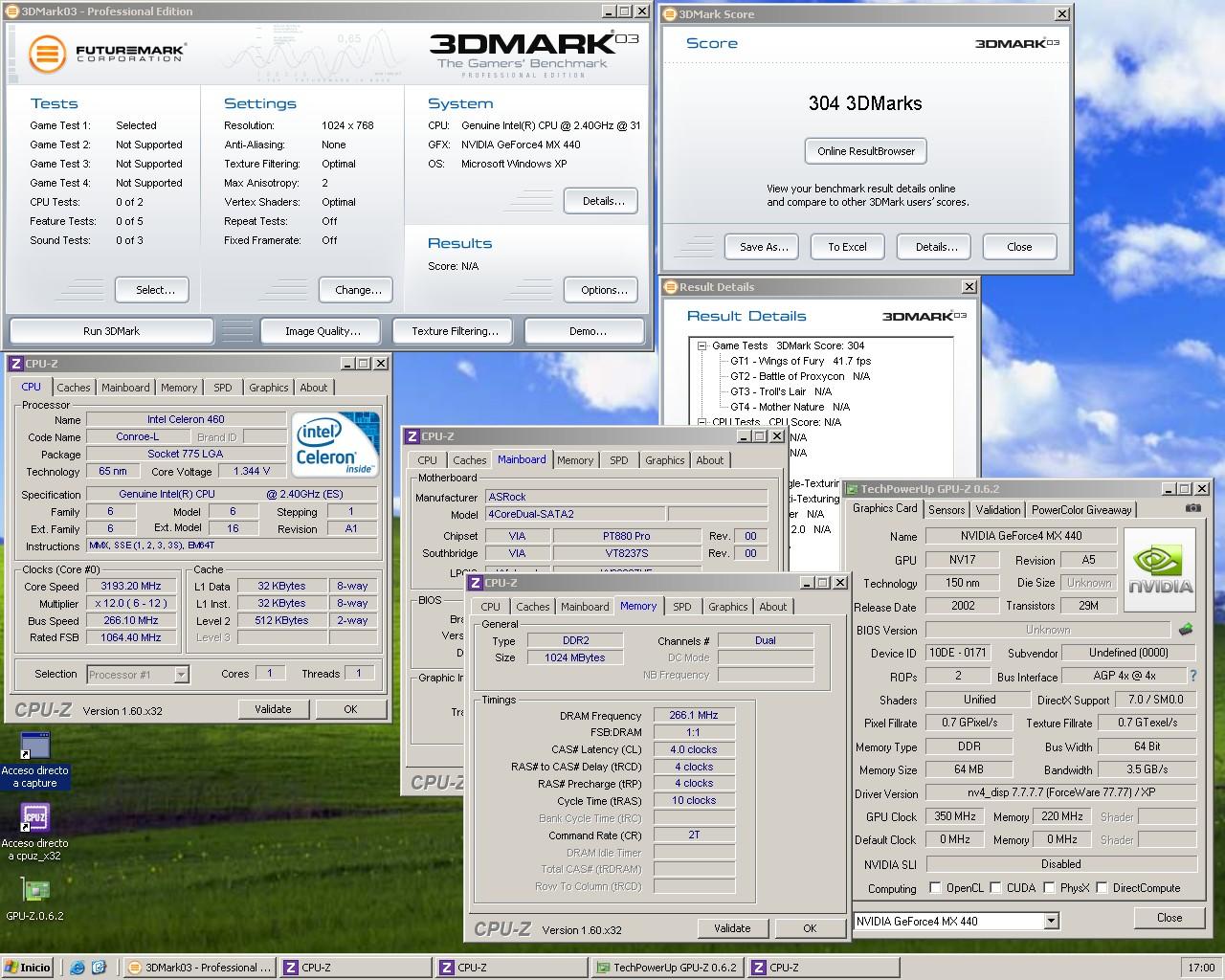The image size is (1225, 980).
Task: Click the BIOS save icon in GPU-Z
Action: [1185, 630]
